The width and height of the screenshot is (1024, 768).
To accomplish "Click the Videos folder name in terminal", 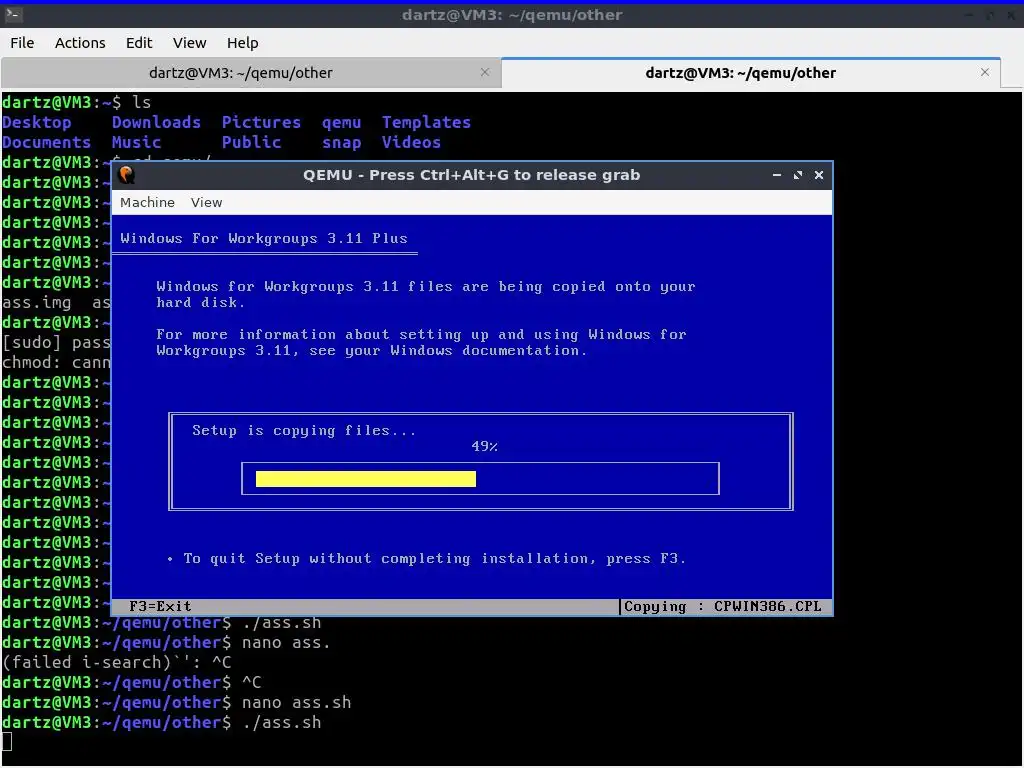I will coord(411,142).
